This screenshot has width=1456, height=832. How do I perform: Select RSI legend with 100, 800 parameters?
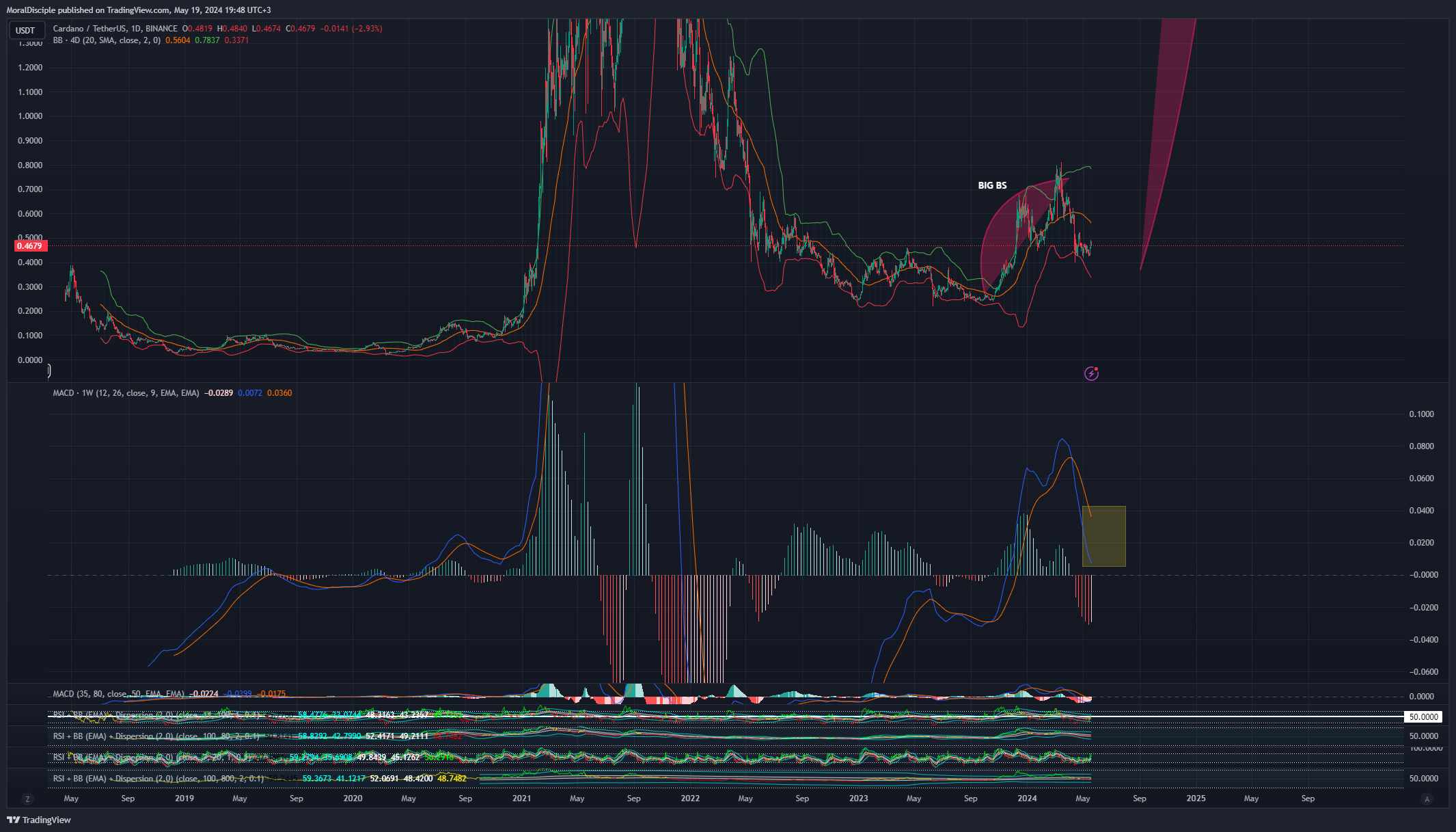(x=159, y=779)
